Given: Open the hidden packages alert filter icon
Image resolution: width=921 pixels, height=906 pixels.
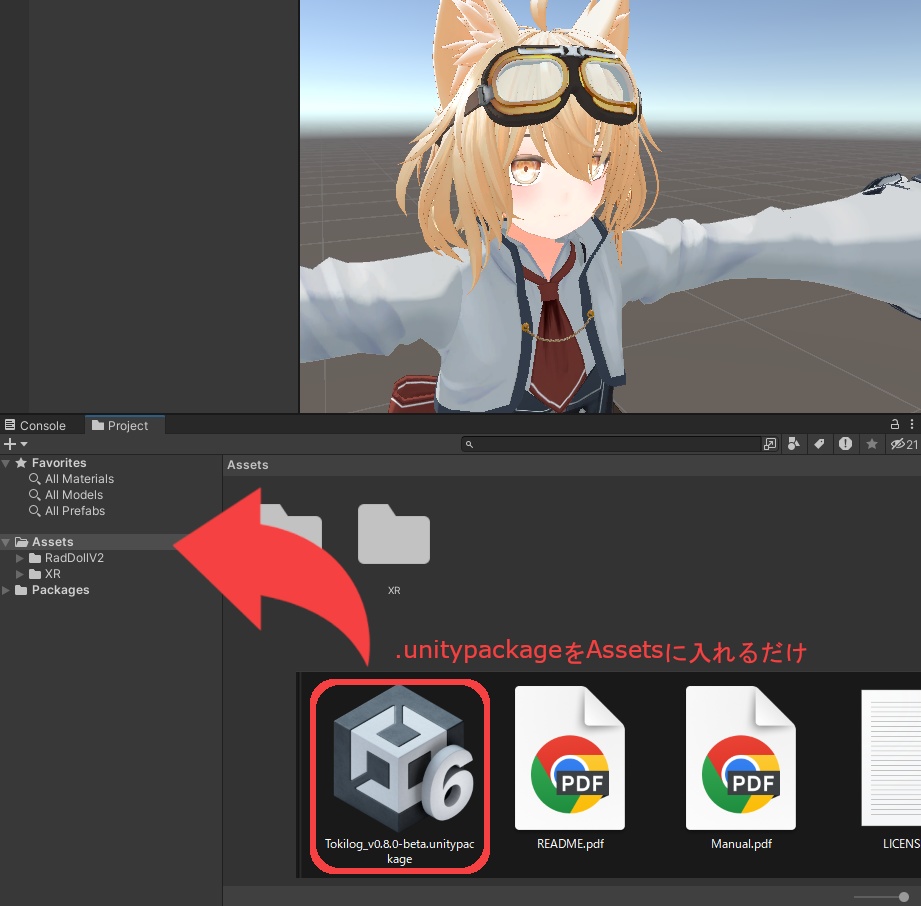Looking at the screenshot, I should point(845,444).
